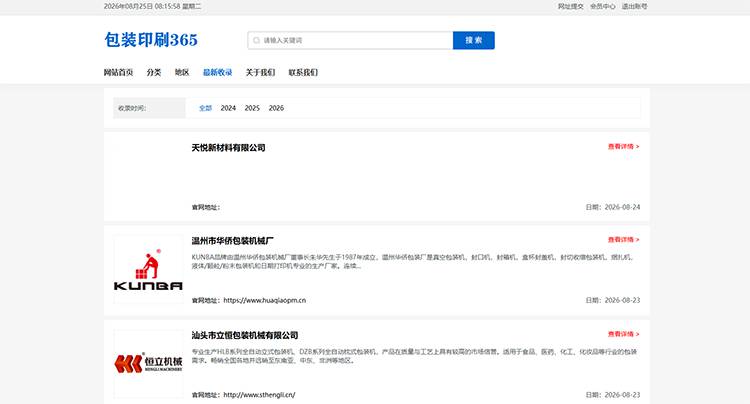Filter listings by year 2024

coord(228,108)
